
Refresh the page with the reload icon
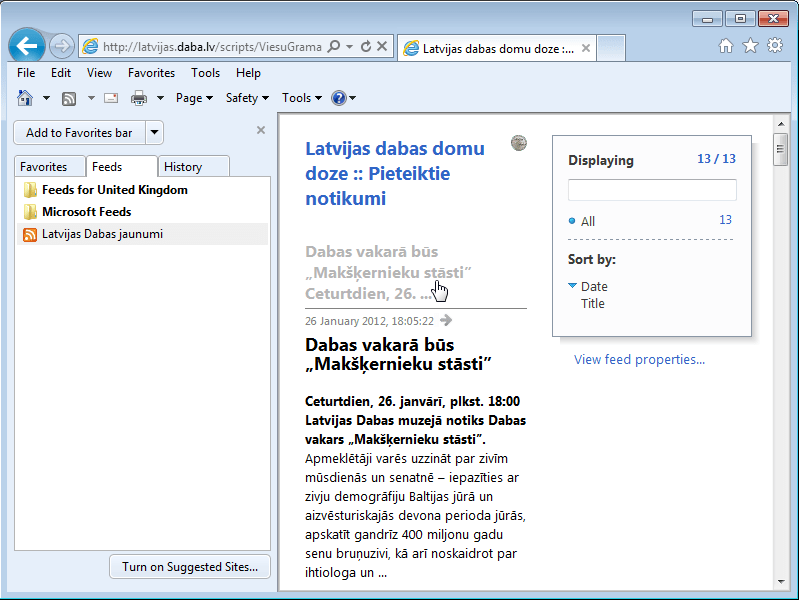click(x=366, y=47)
